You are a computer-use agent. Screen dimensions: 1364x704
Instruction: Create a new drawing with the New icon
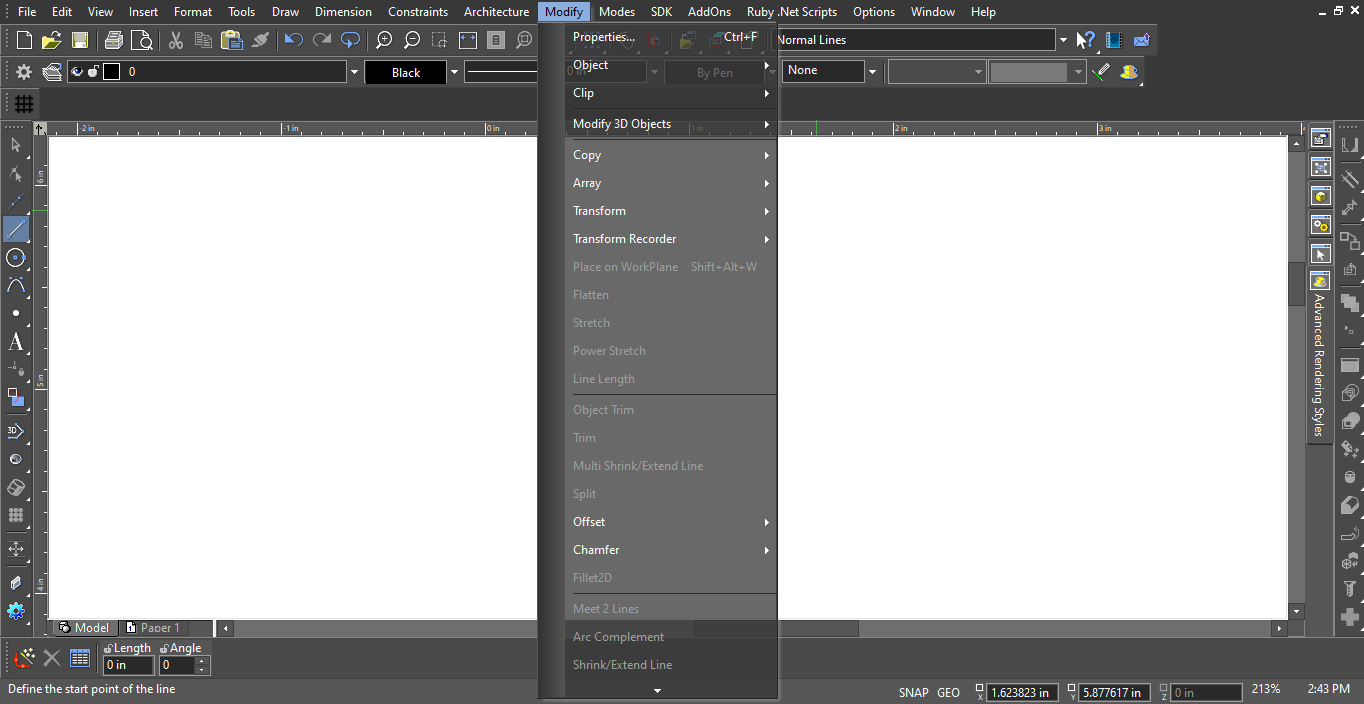(24, 40)
